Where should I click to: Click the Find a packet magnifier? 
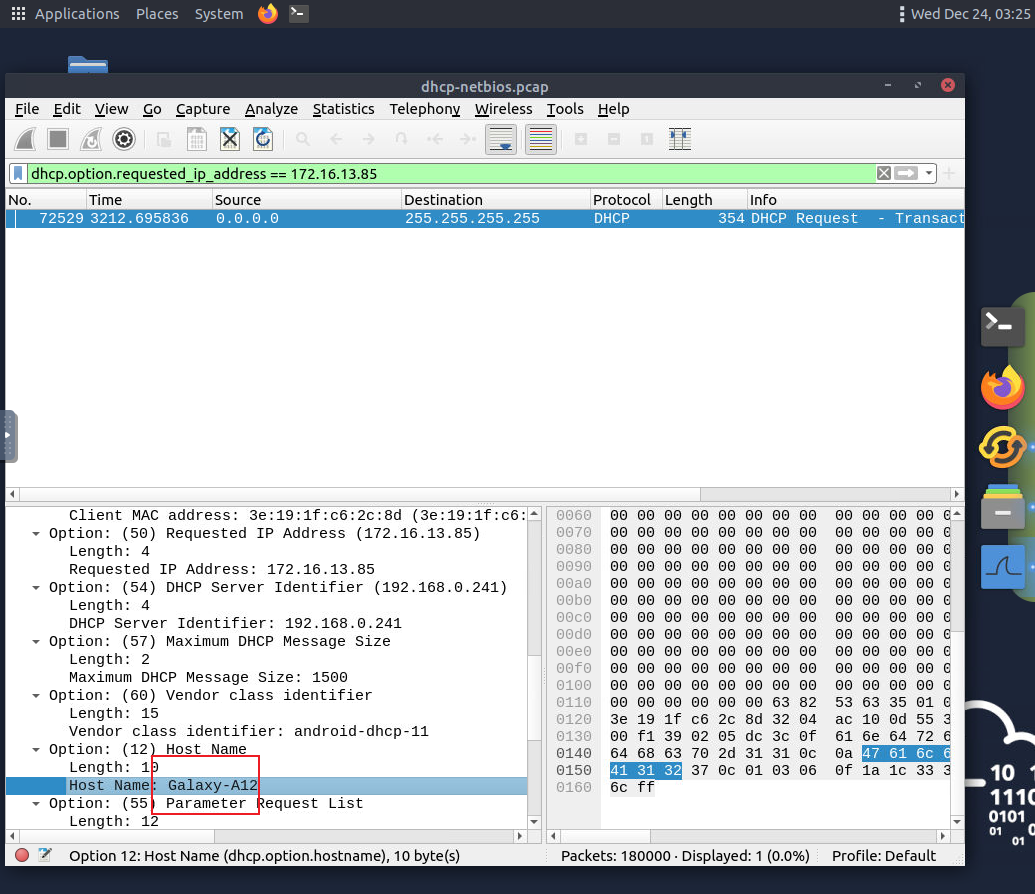[302, 139]
